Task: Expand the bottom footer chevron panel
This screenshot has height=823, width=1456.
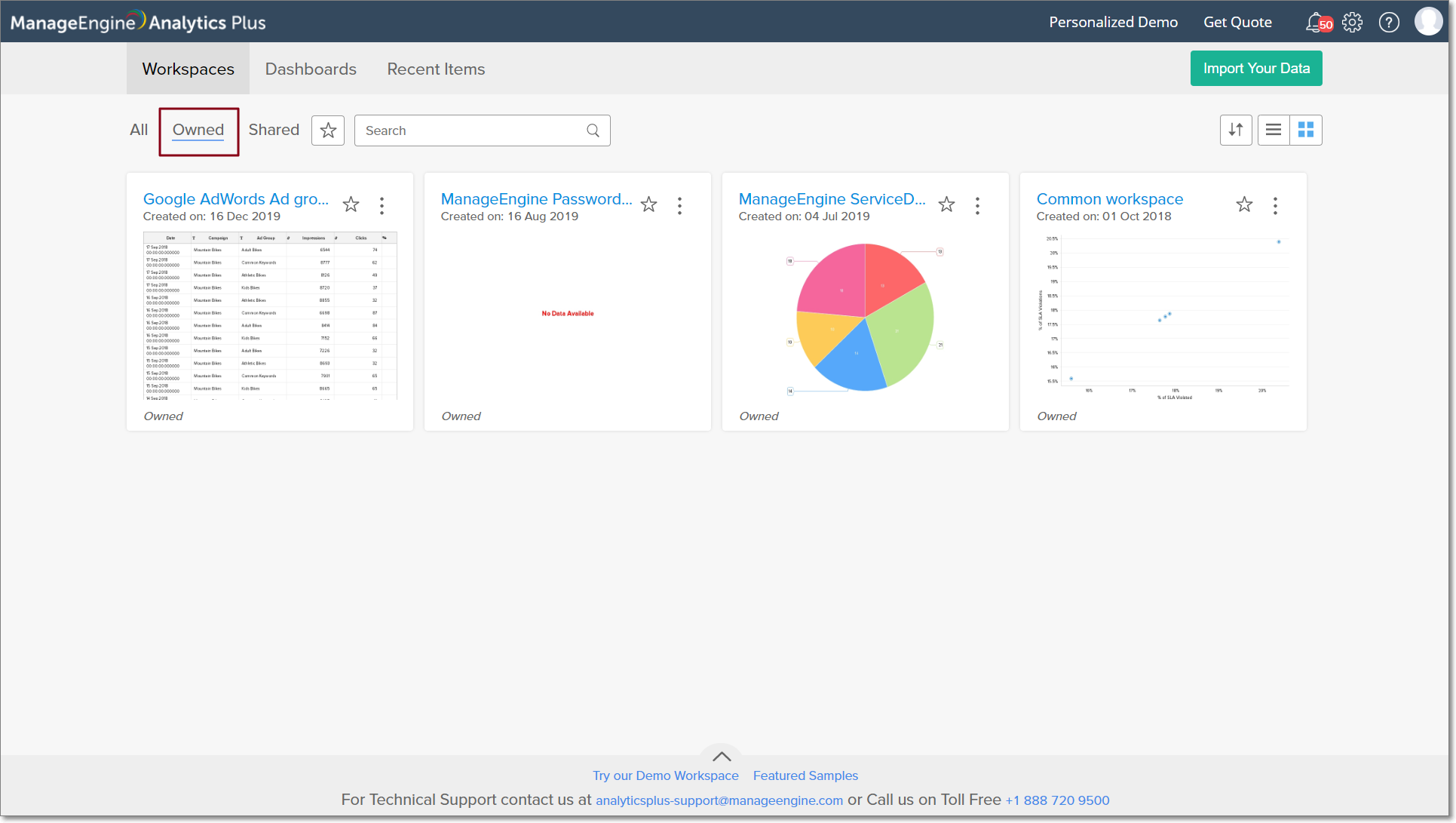Action: [x=722, y=756]
